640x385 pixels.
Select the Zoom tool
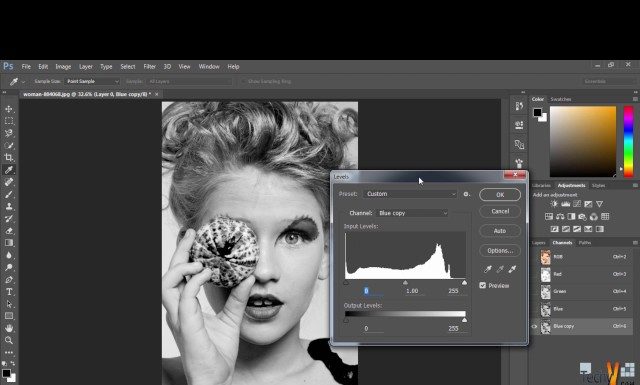(9, 340)
